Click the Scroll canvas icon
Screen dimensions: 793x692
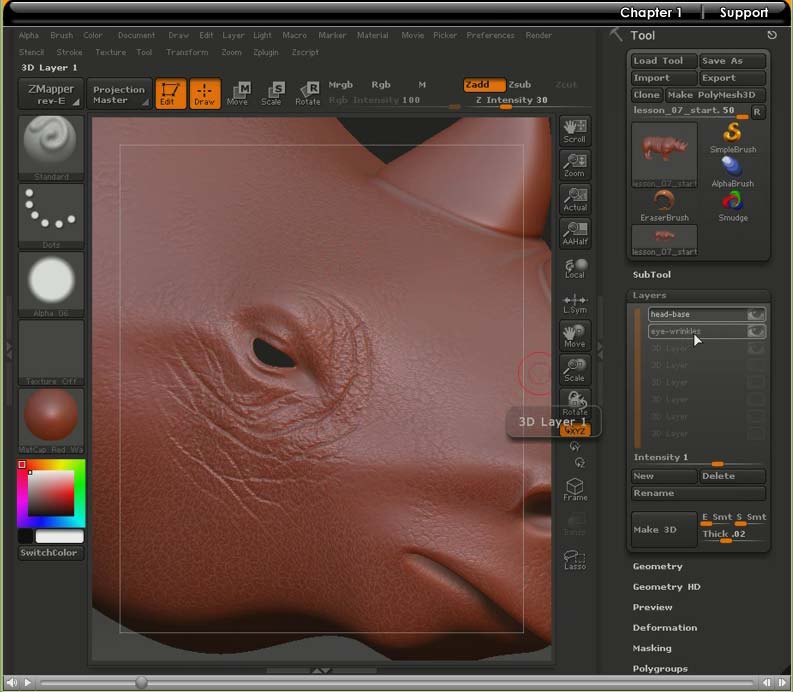pos(575,131)
